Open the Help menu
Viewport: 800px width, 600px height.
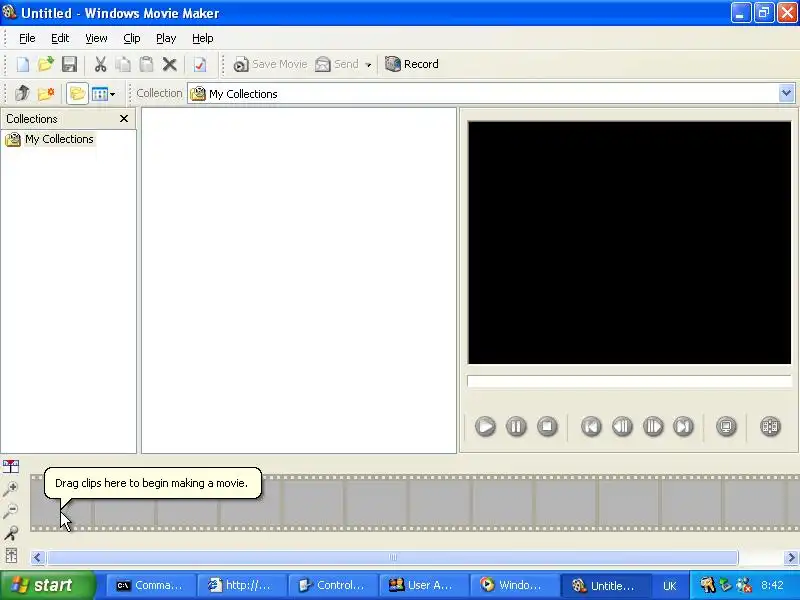[203, 38]
